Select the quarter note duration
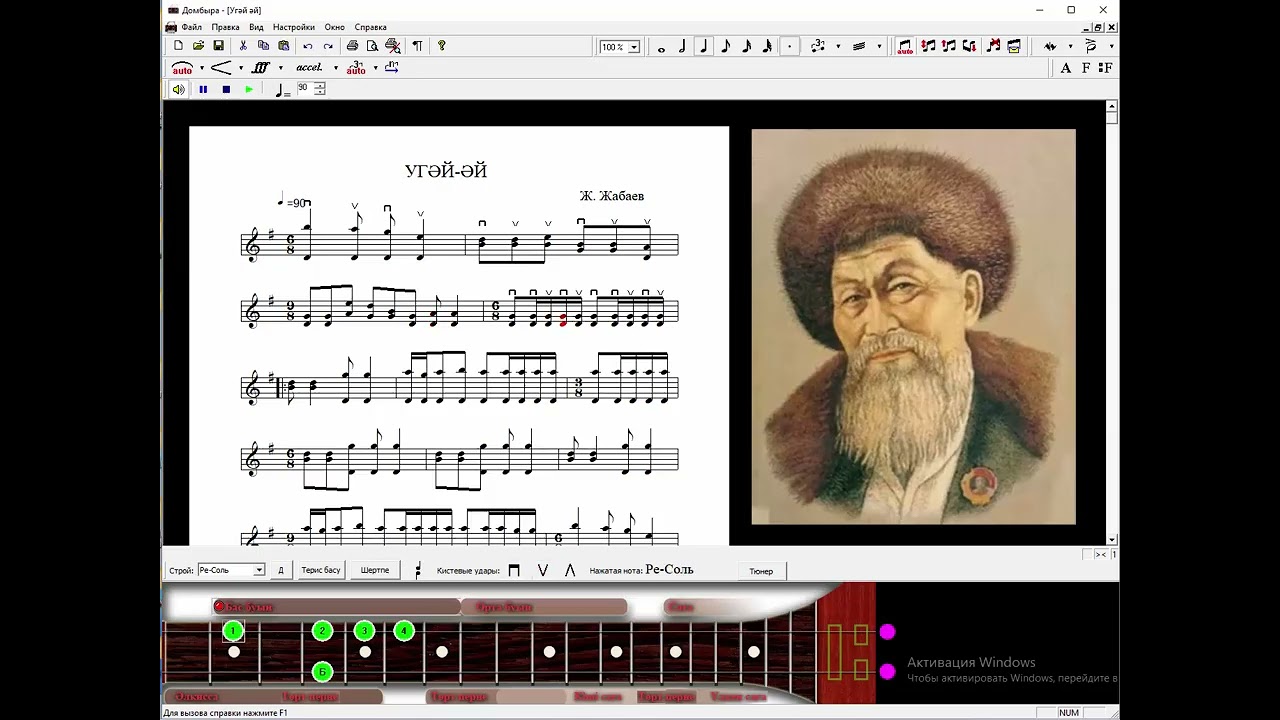Image resolution: width=1280 pixels, height=720 pixels. 704,47
